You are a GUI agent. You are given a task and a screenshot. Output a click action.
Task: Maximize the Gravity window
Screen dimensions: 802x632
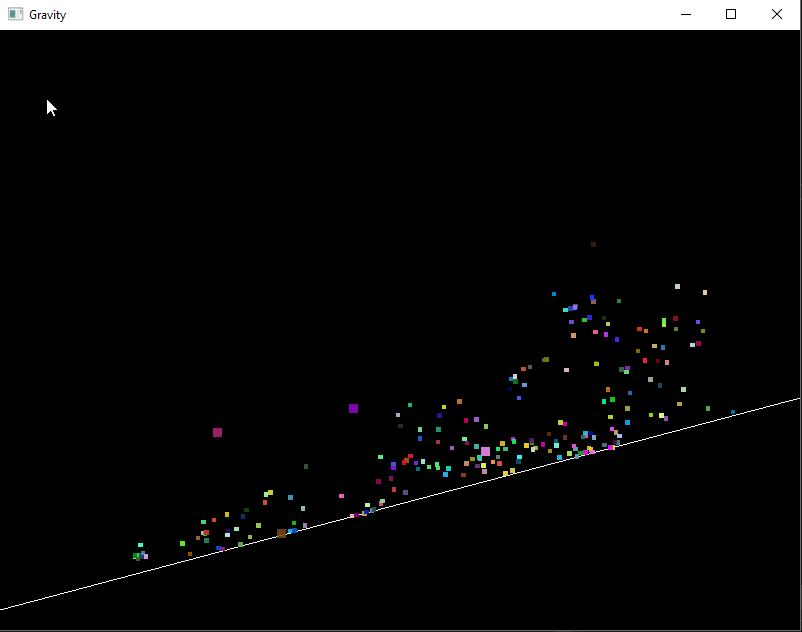pyautogui.click(x=731, y=14)
